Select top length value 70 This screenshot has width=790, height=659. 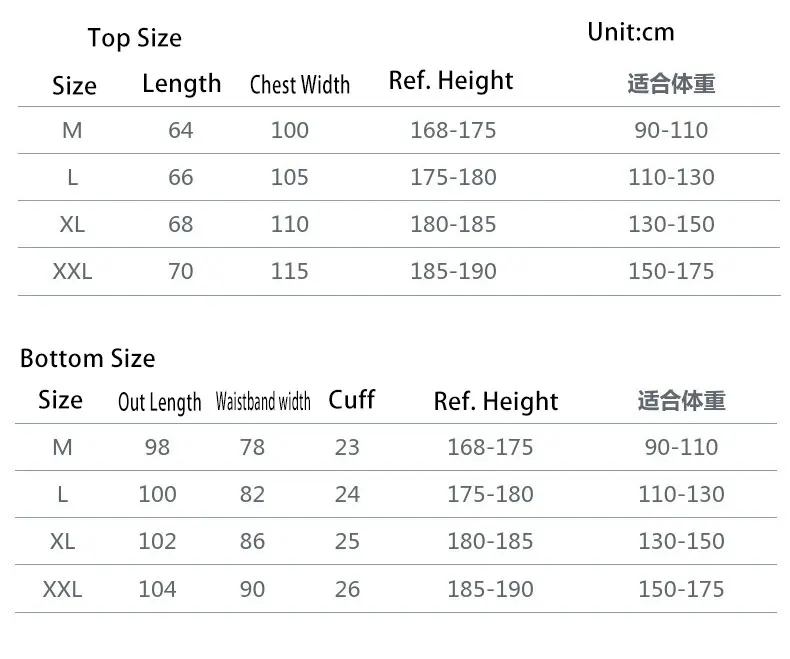point(181,271)
